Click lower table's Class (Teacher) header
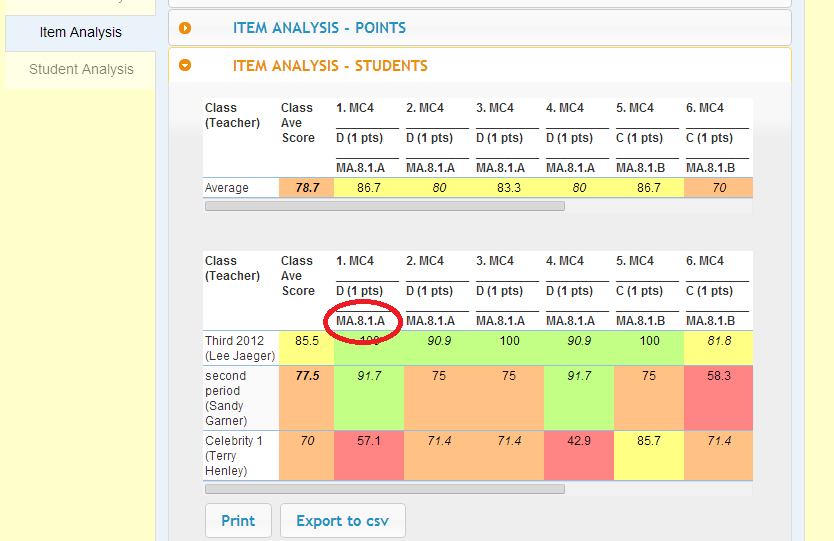834x541 pixels. pyautogui.click(x=232, y=269)
